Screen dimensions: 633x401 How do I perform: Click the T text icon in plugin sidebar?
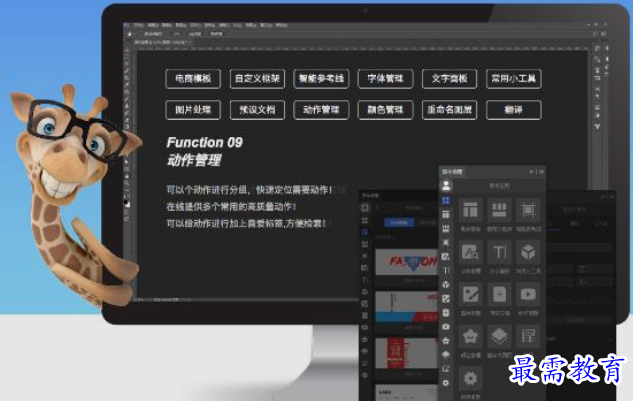pyautogui.click(x=446, y=270)
